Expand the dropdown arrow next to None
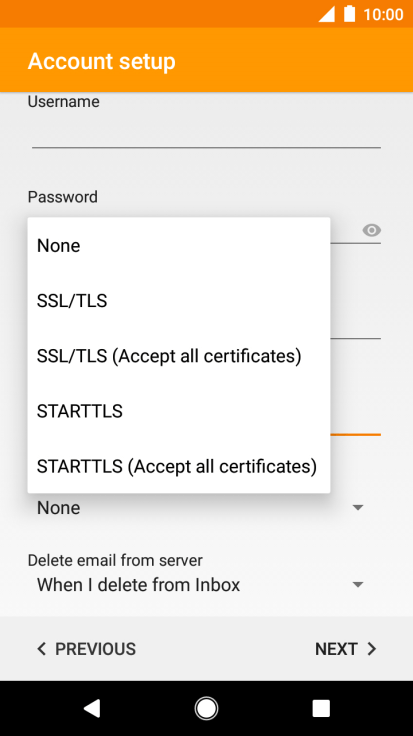Viewport: 413px width, 736px height. tap(358, 507)
